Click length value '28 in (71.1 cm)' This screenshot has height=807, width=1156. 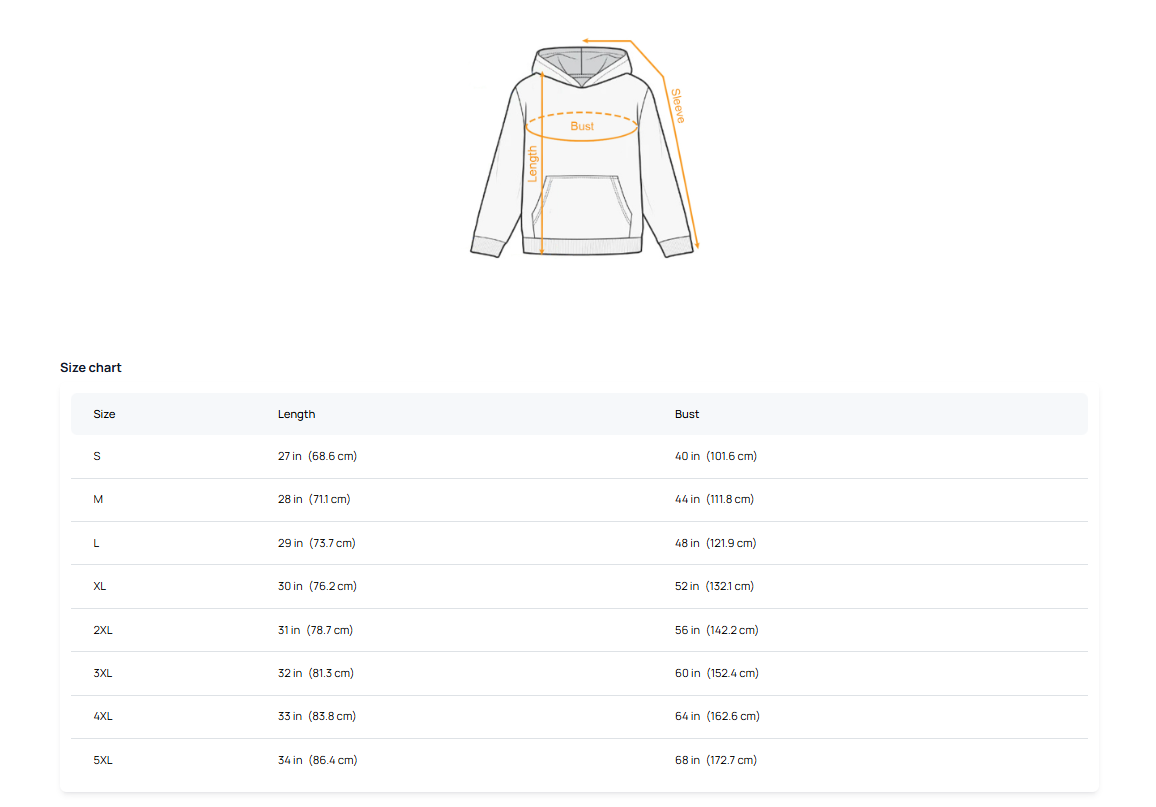tap(314, 500)
